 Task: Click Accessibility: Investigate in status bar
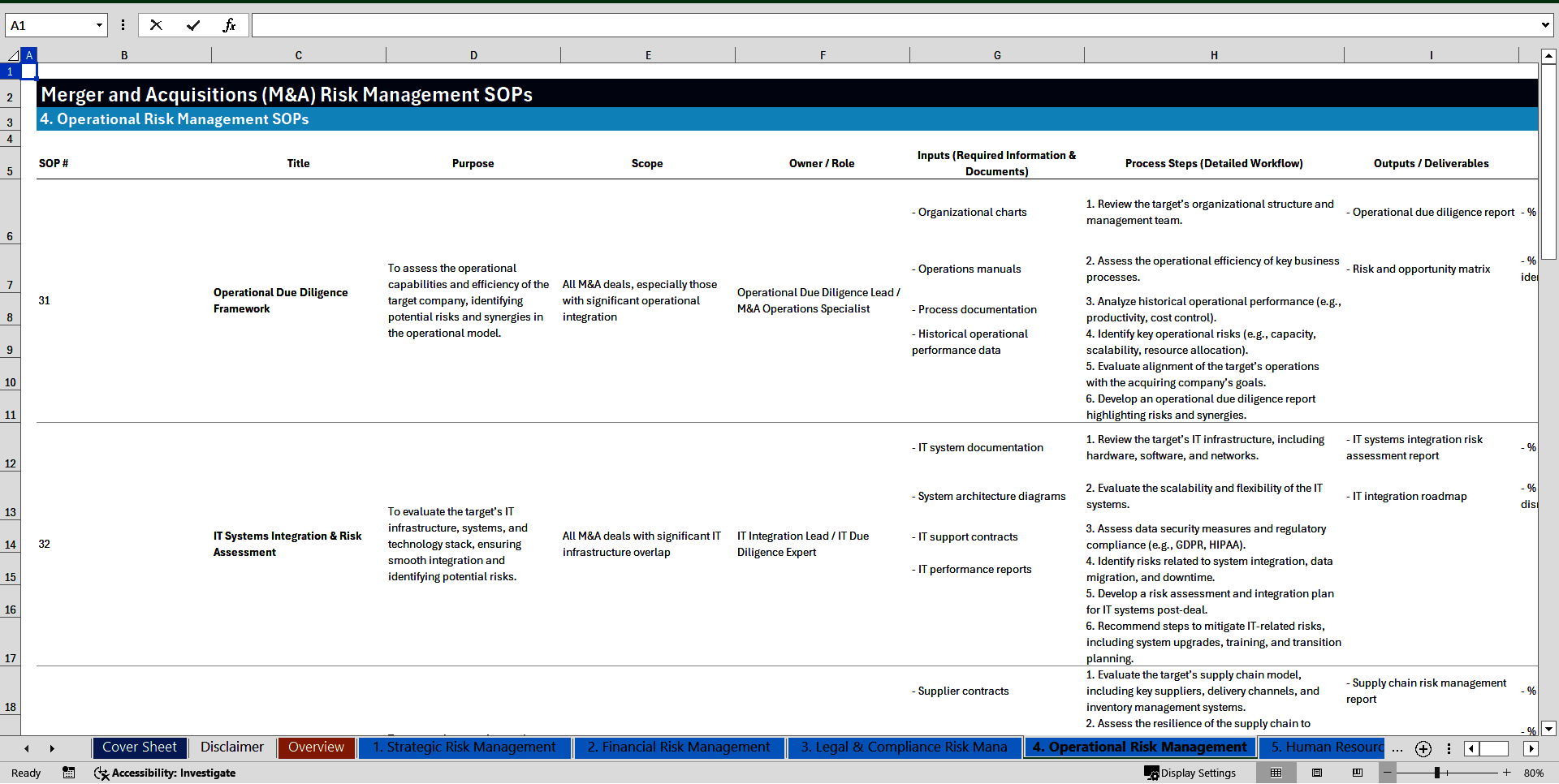(166, 773)
